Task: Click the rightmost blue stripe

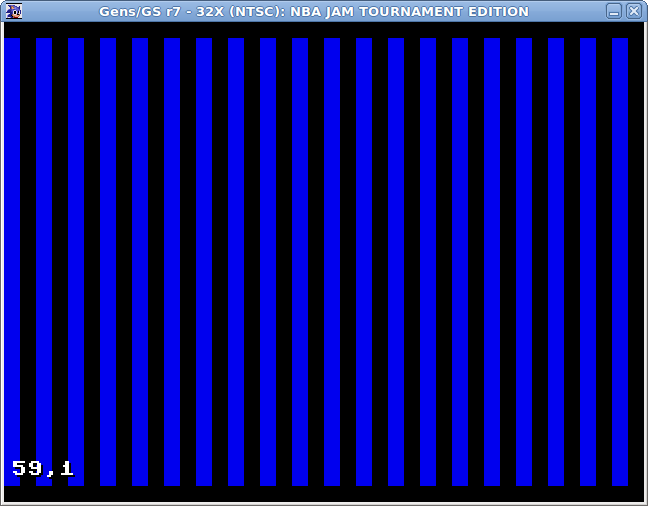Action: [620, 250]
